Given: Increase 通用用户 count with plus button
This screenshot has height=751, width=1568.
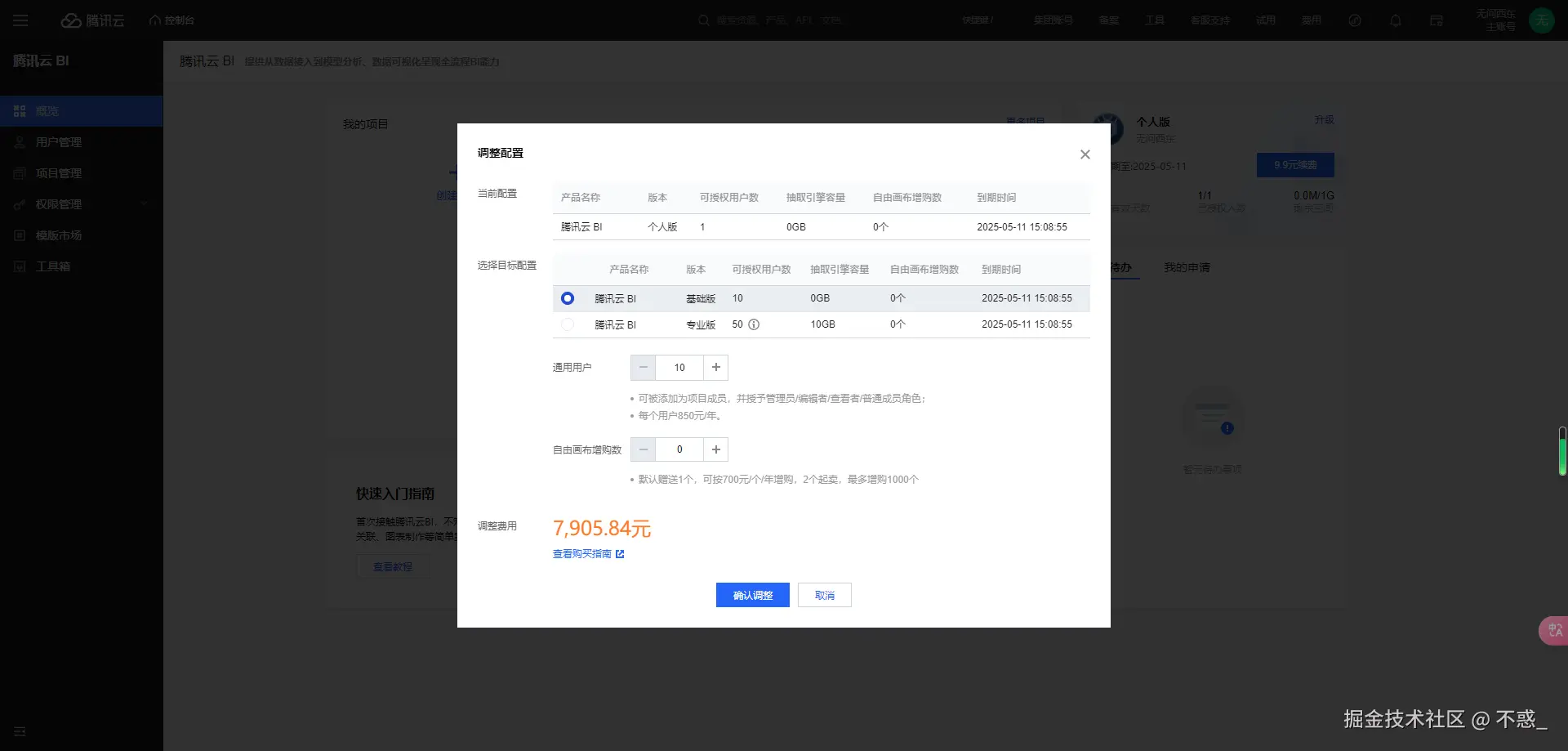Looking at the screenshot, I should tap(716, 368).
